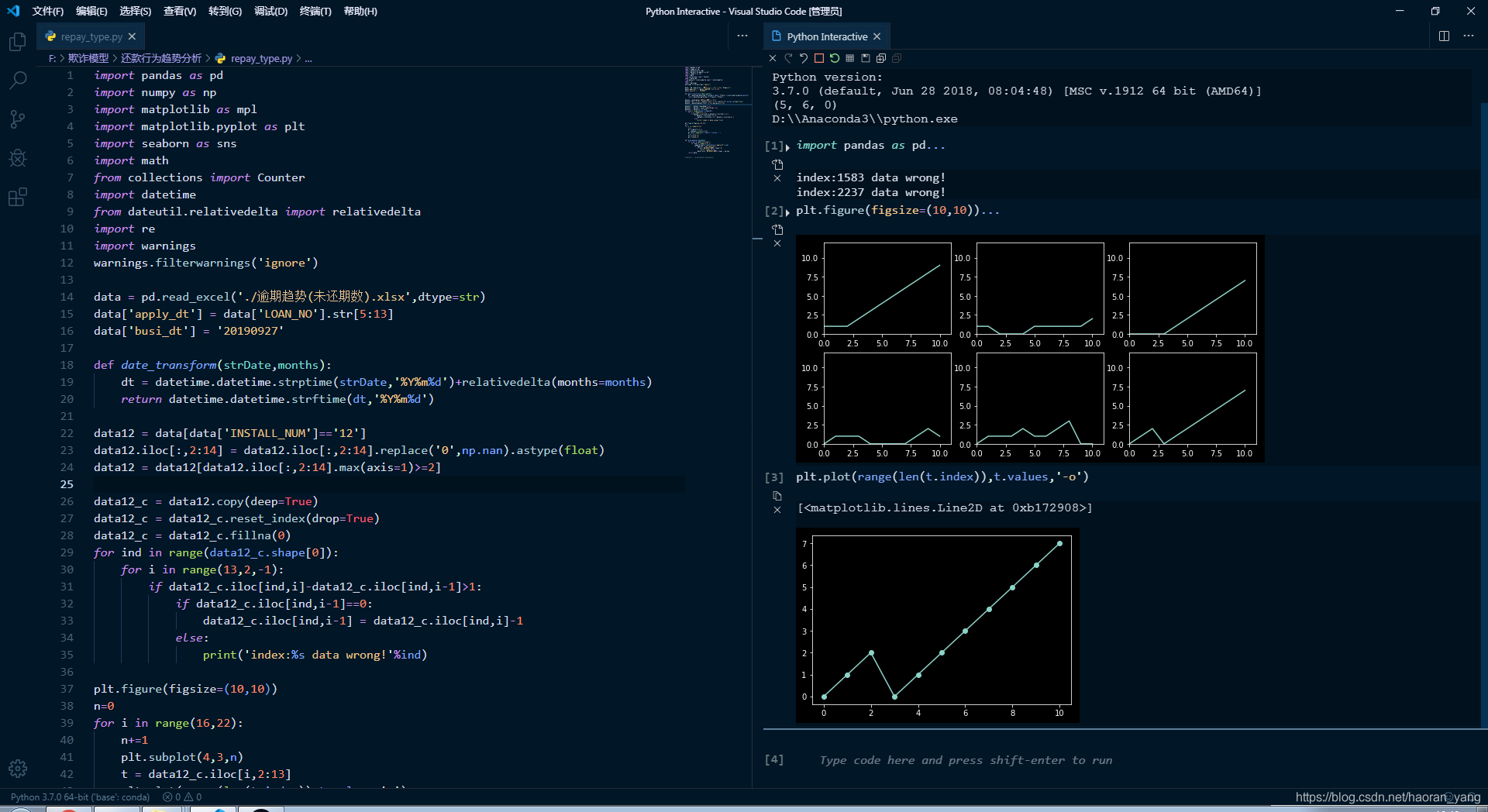Click the code minimap in editor
The image size is (1488, 812).
[717, 112]
